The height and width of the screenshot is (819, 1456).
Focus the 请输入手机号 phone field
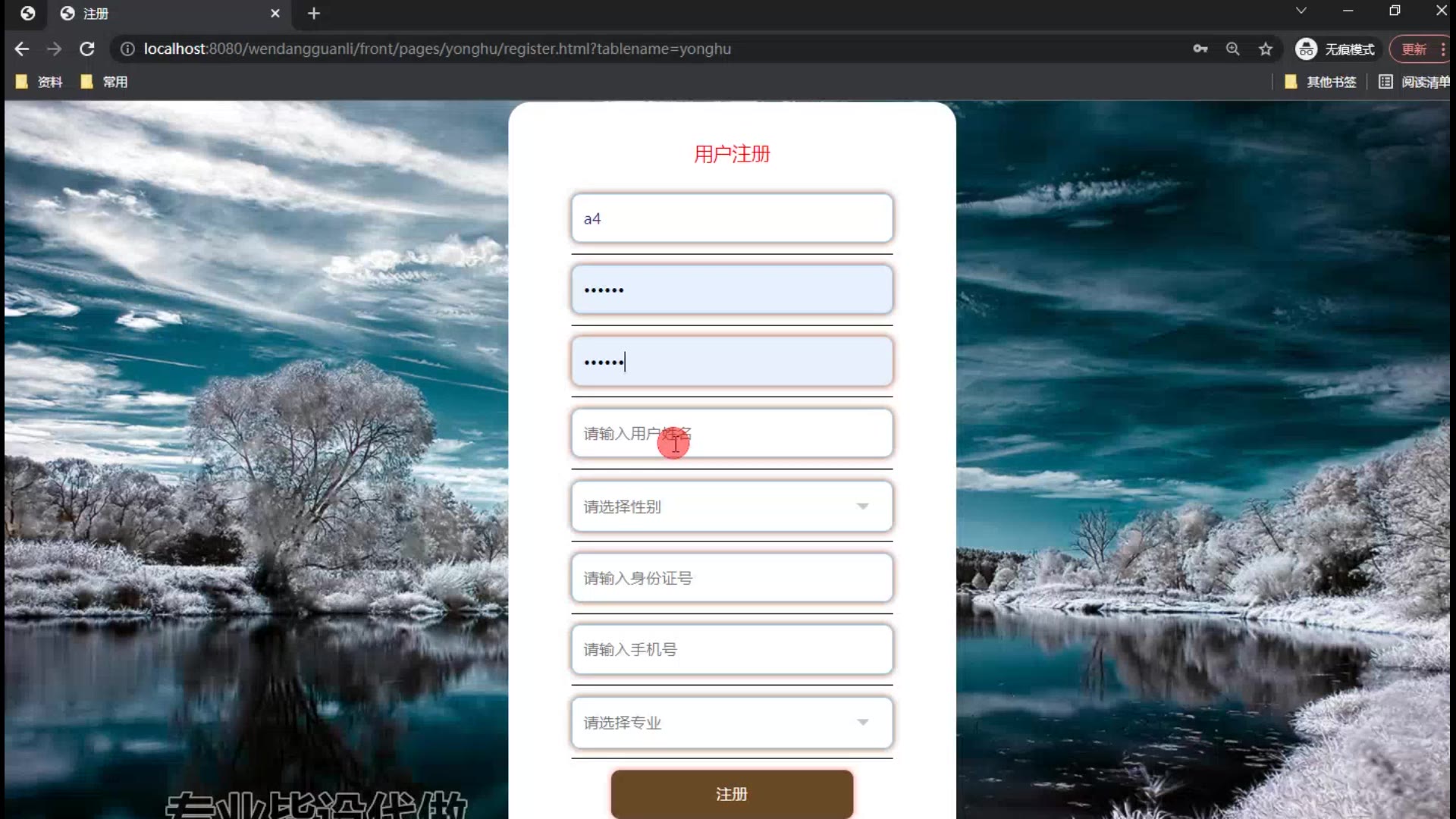[731, 650]
